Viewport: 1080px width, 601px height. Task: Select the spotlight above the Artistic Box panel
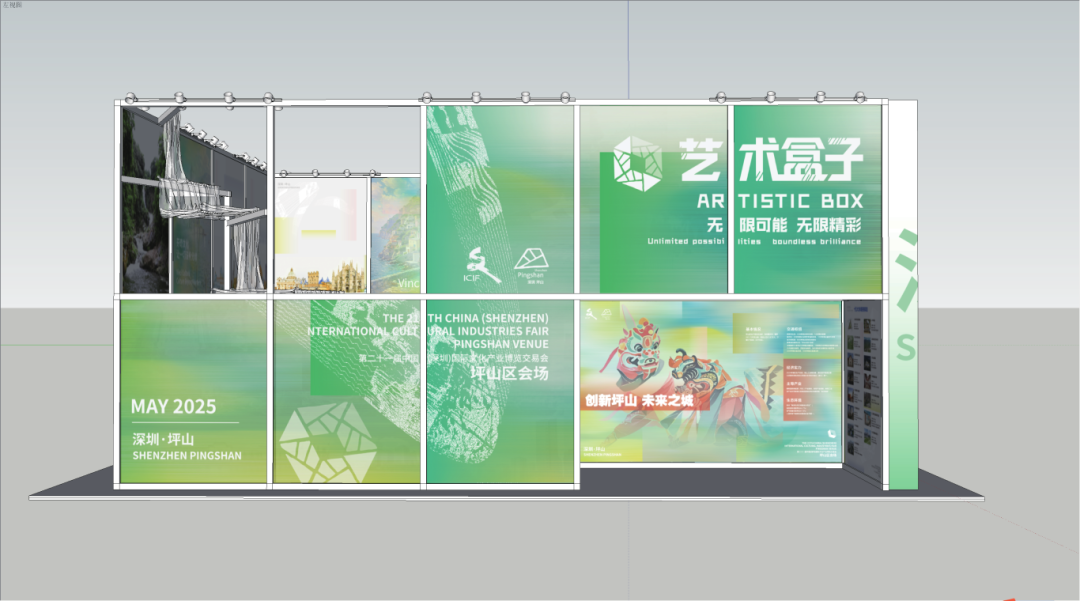pos(772,97)
